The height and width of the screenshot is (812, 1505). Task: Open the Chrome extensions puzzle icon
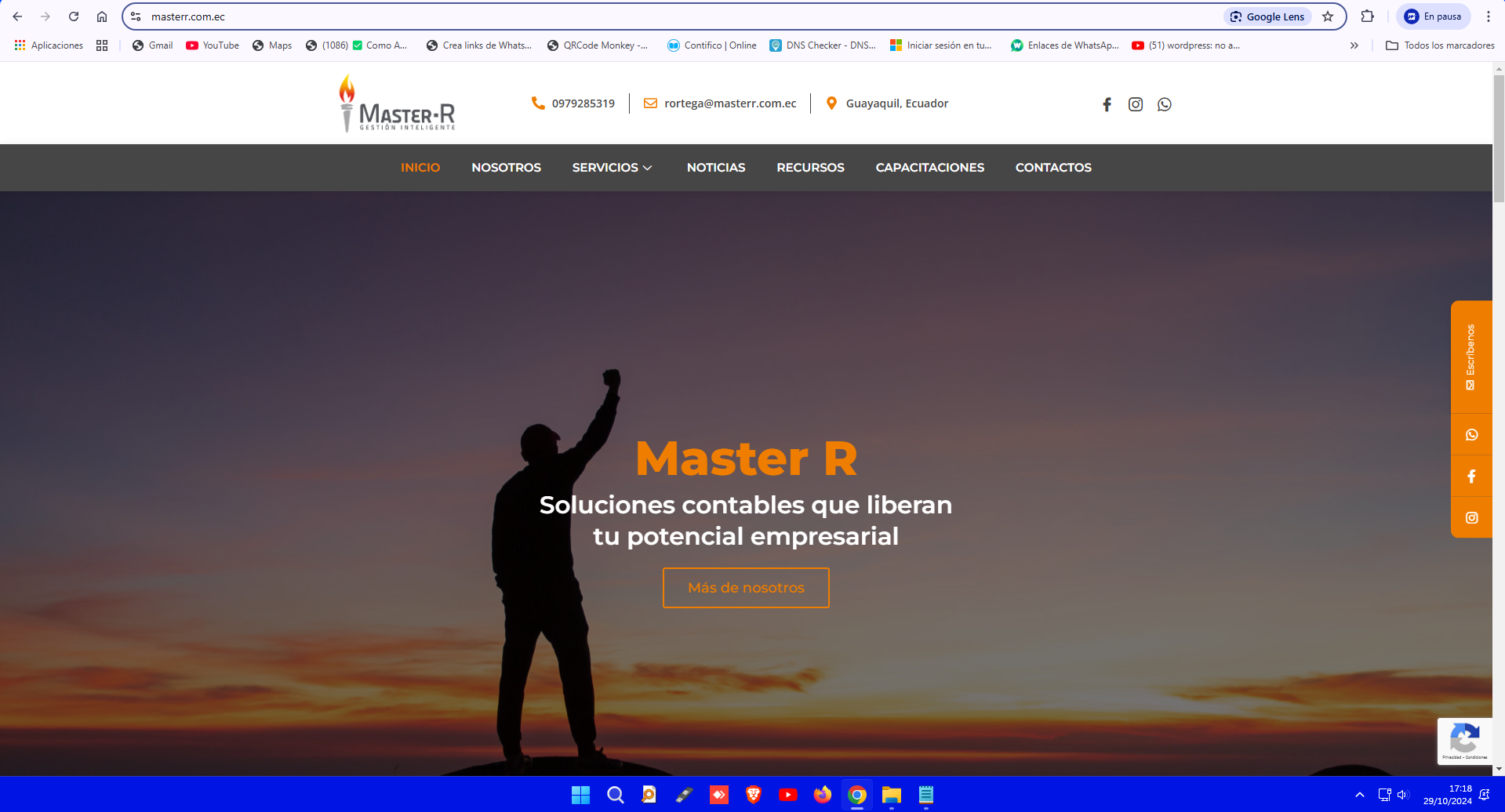(1367, 16)
